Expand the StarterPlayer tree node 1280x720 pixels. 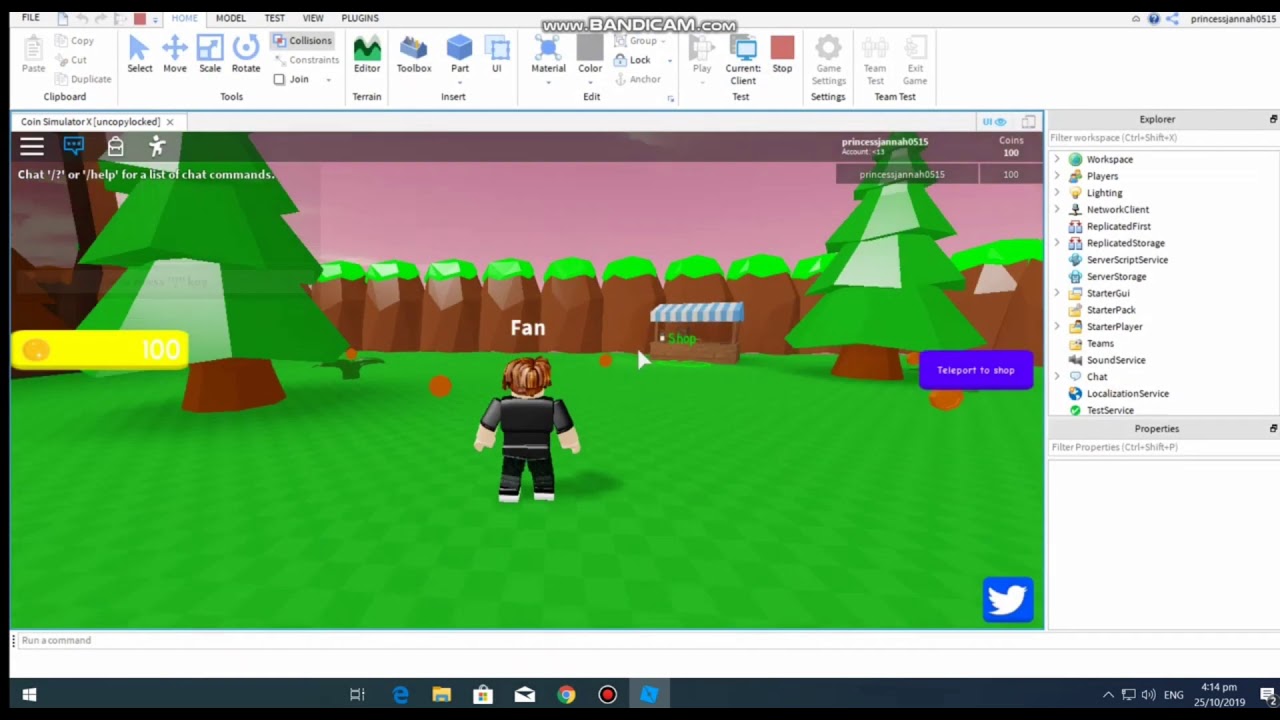tap(1057, 327)
